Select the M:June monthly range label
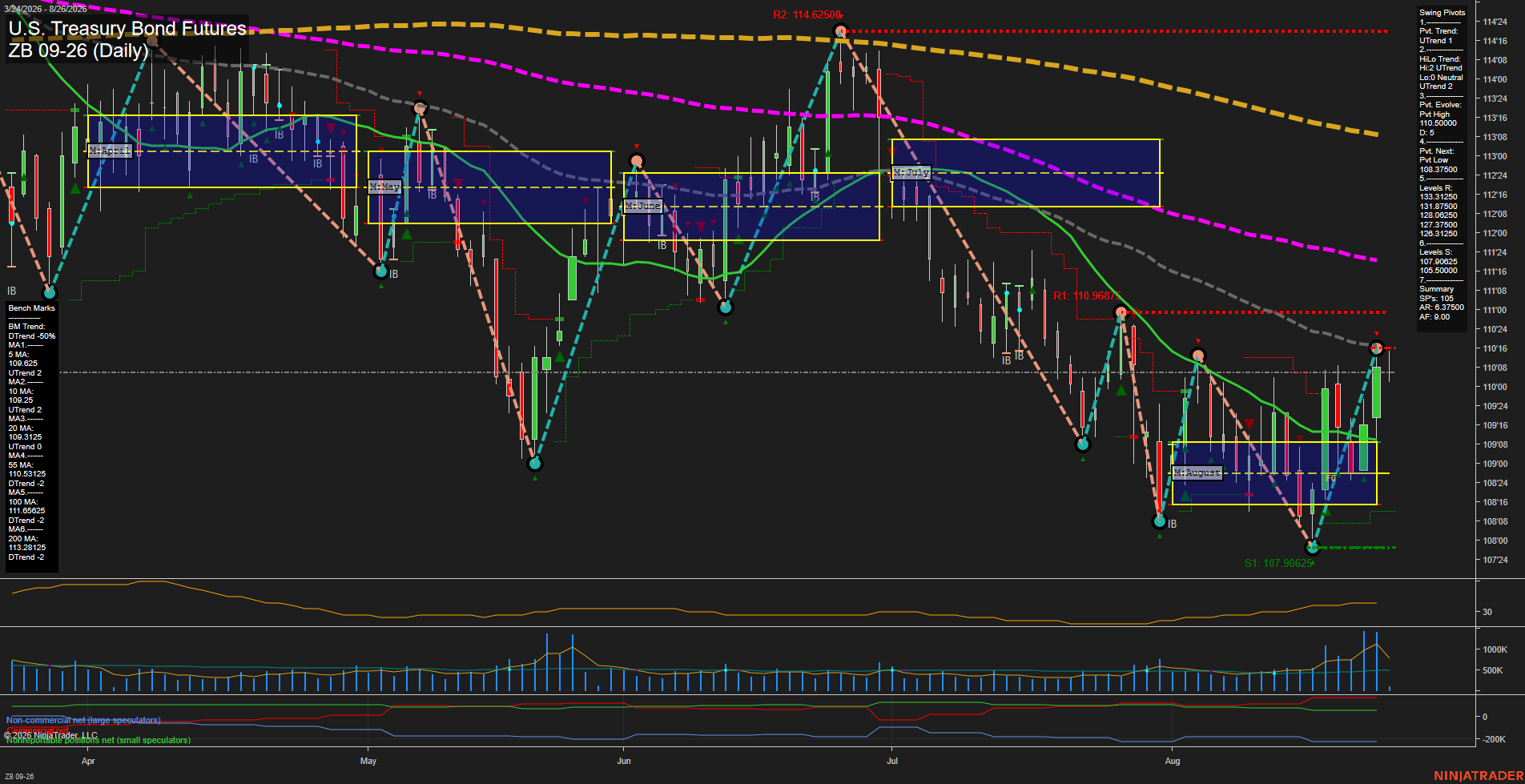The height and width of the screenshot is (784, 1525). tap(643, 206)
